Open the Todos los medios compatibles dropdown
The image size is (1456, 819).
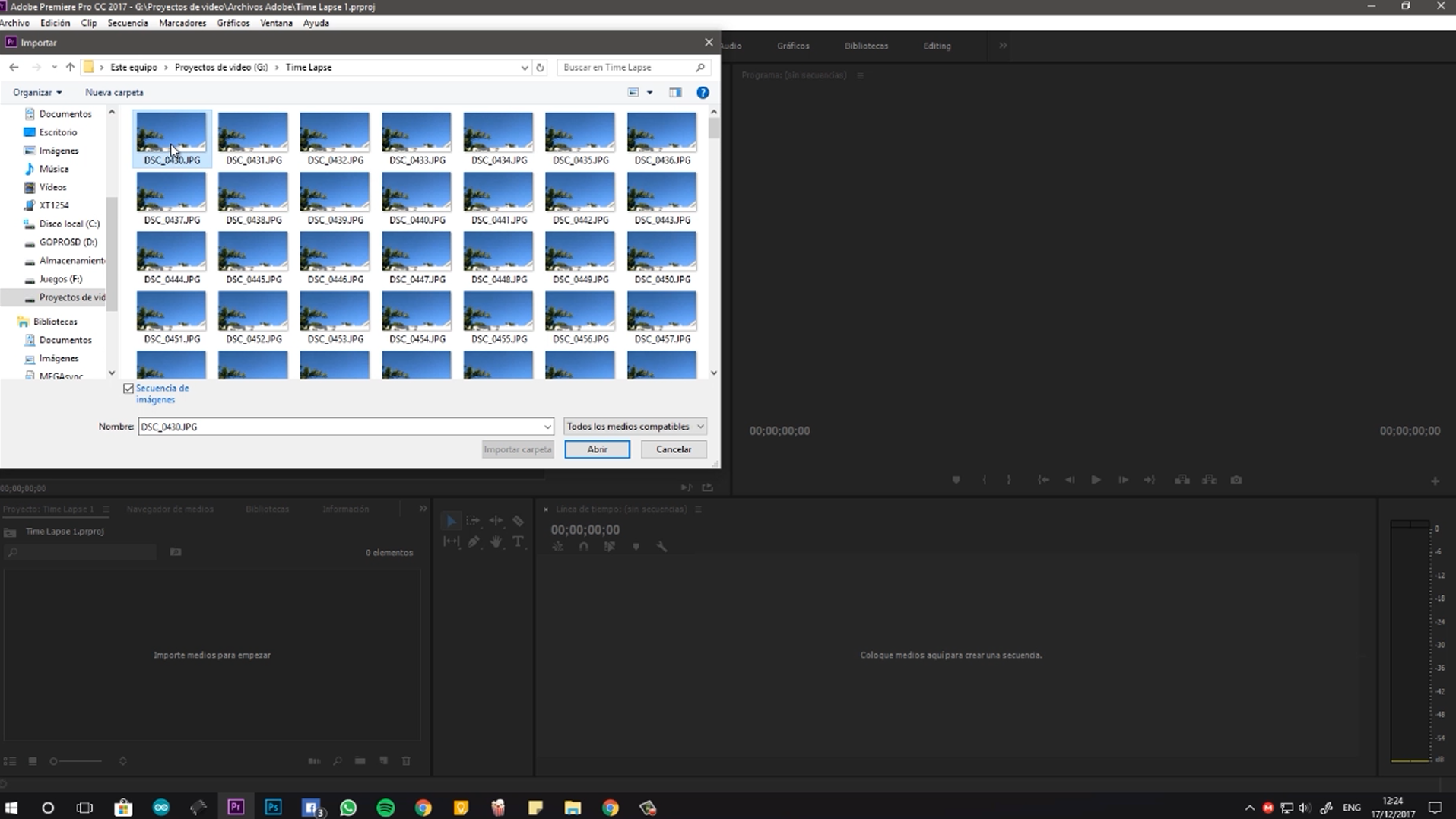[635, 427]
